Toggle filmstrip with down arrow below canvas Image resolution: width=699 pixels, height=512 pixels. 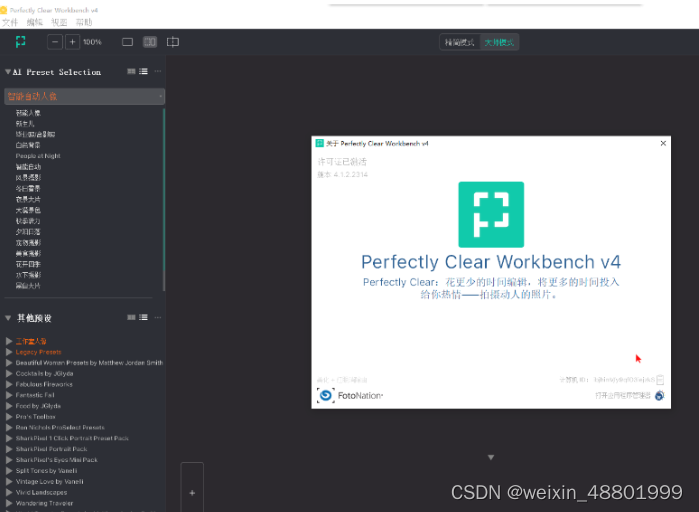coord(491,457)
